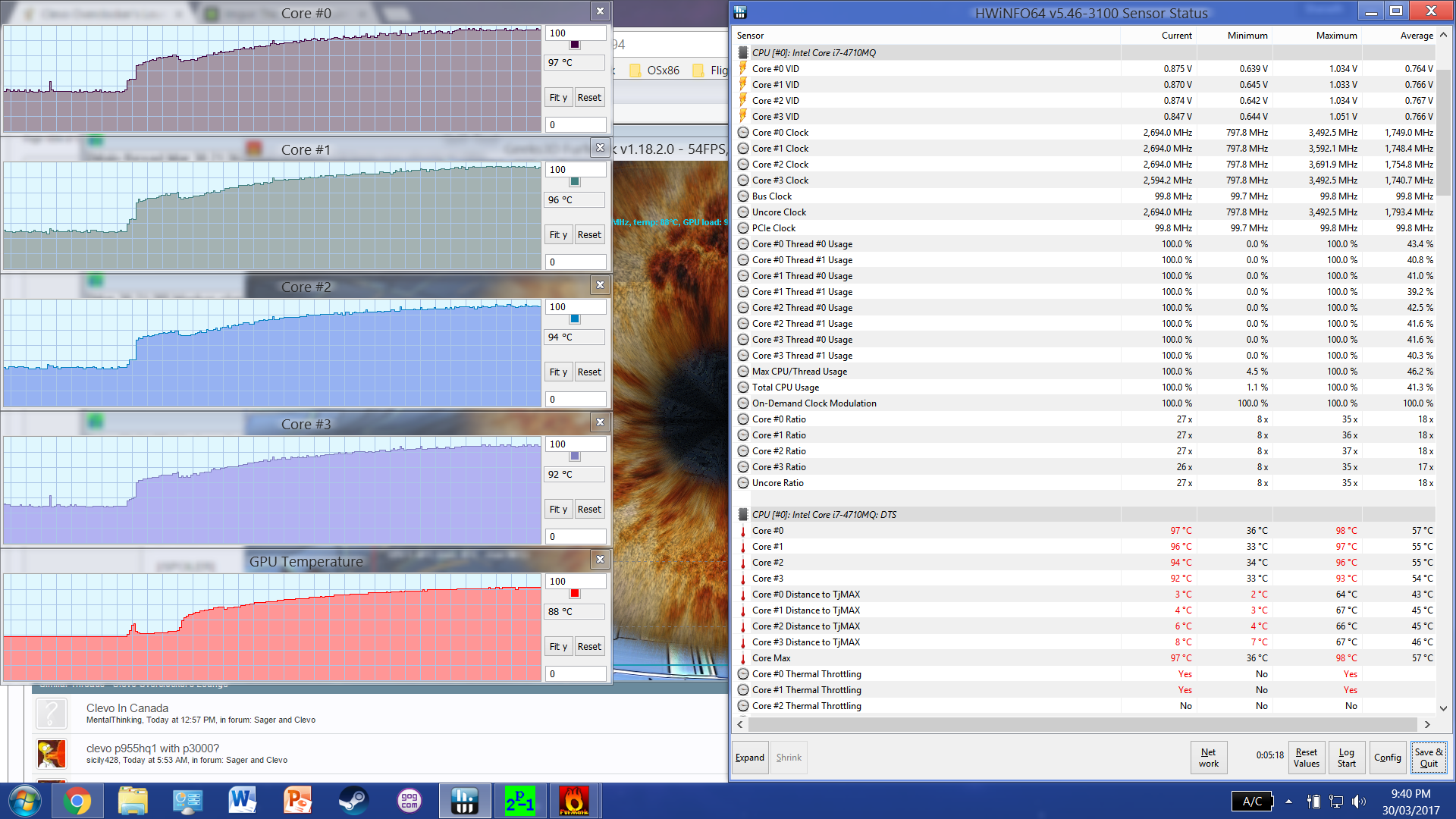
Task: Switch to HWiNFO taskbar icon
Action: coord(464,801)
